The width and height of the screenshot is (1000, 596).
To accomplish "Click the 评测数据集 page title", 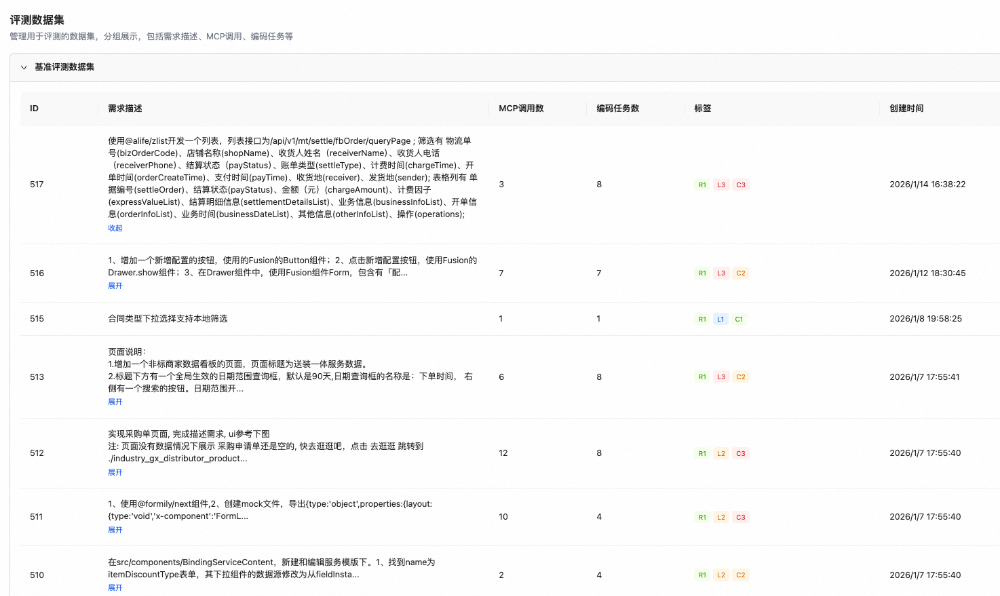I will [x=37, y=20].
